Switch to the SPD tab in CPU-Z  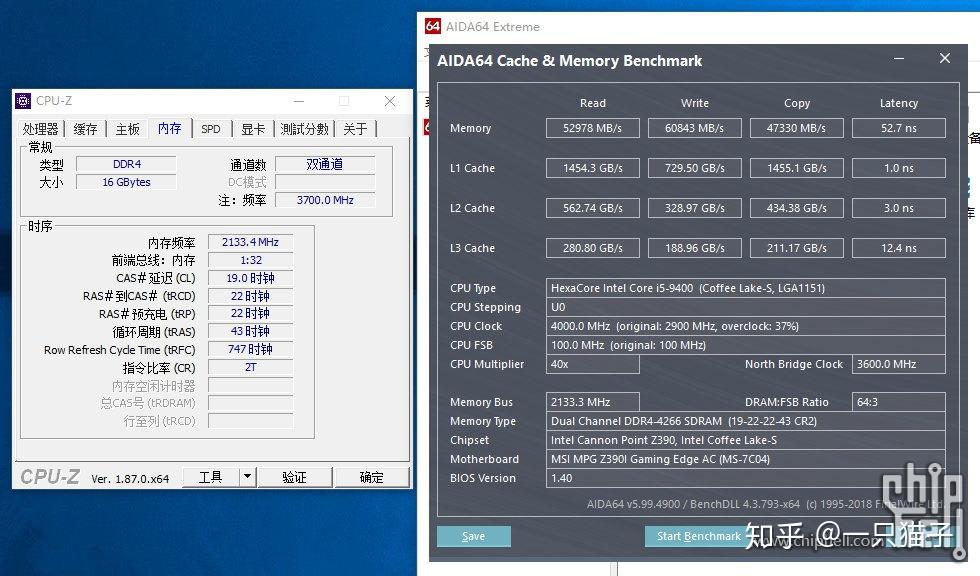point(211,129)
